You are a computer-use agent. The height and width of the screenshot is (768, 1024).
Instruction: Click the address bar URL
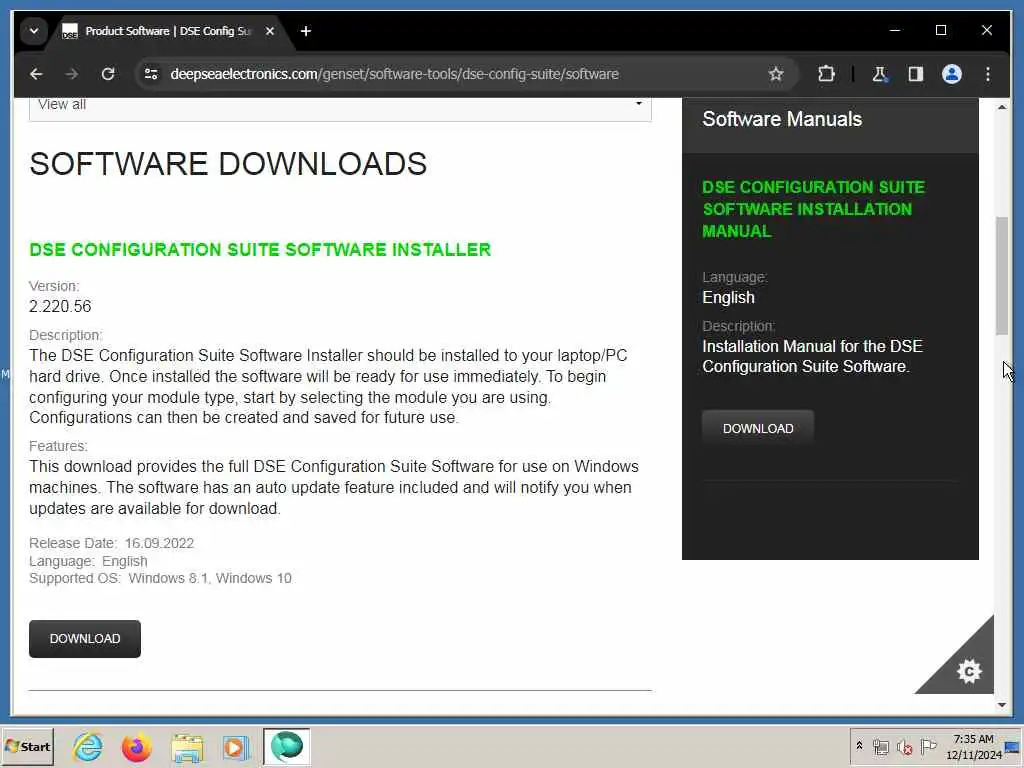tap(394, 74)
